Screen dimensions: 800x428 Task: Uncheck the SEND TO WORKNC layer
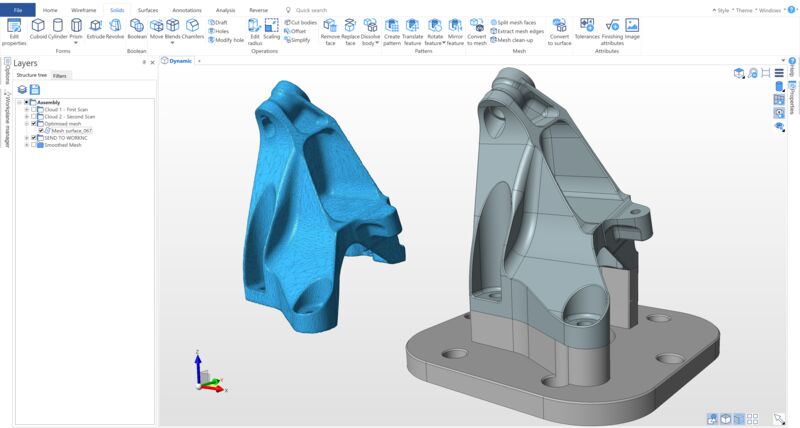34,138
